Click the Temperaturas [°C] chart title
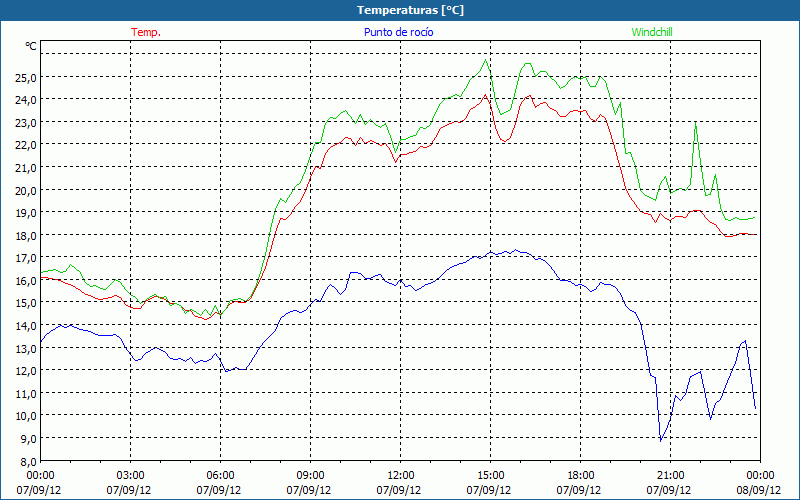Image resolution: width=800 pixels, height=500 pixels. click(410, 10)
